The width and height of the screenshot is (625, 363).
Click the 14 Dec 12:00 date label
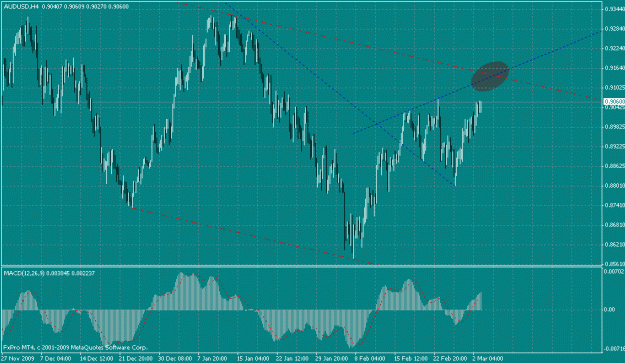(x=97, y=358)
